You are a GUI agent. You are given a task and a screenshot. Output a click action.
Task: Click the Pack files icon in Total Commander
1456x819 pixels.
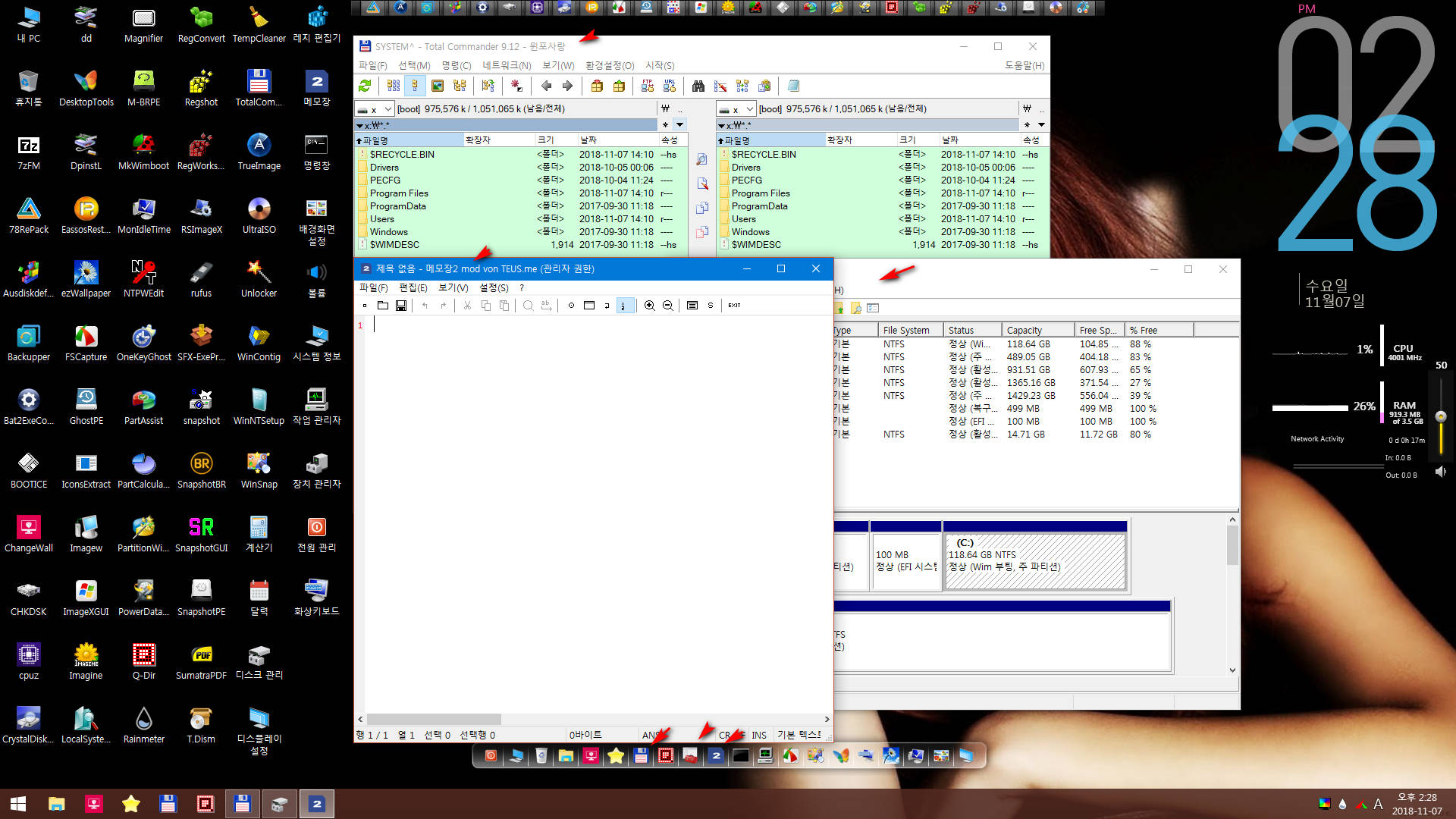[x=597, y=86]
